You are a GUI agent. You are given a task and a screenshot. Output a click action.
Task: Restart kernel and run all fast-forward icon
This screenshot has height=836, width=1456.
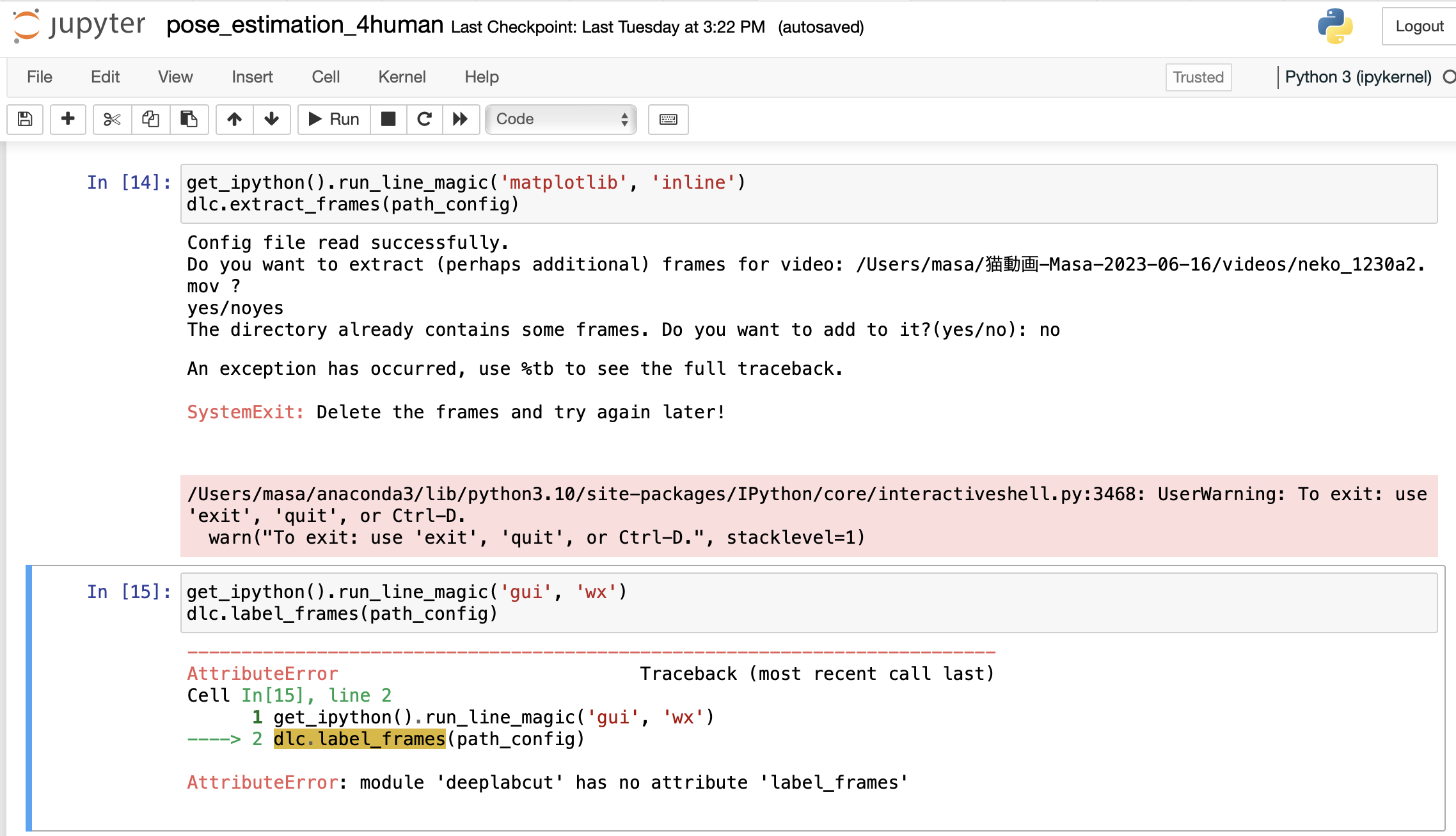(x=461, y=119)
